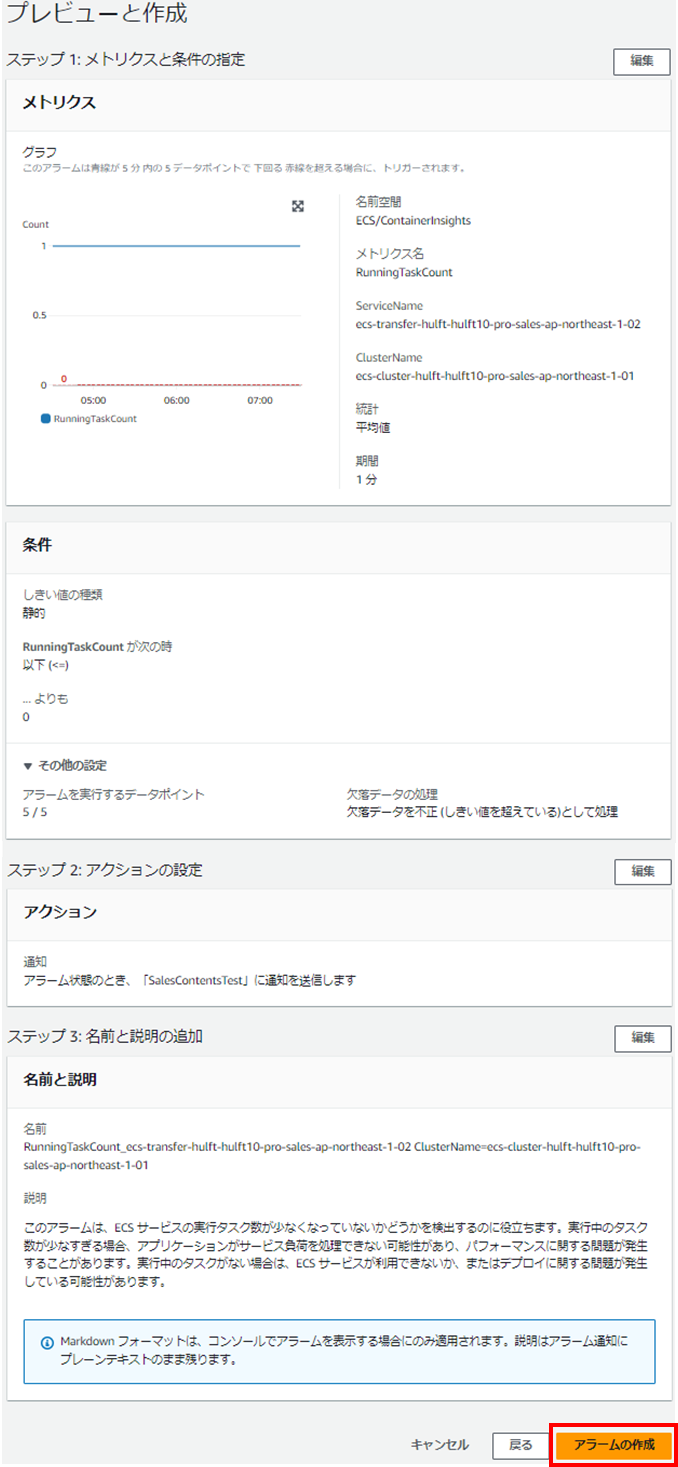This screenshot has width=678, height=1467.
Task: Go back with the 戻る button
Action: click(521, 1445)
